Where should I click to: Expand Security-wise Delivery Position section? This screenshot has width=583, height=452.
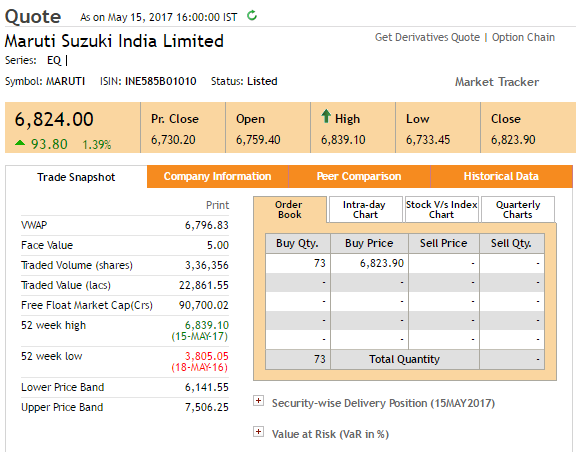tap(258, 401)
